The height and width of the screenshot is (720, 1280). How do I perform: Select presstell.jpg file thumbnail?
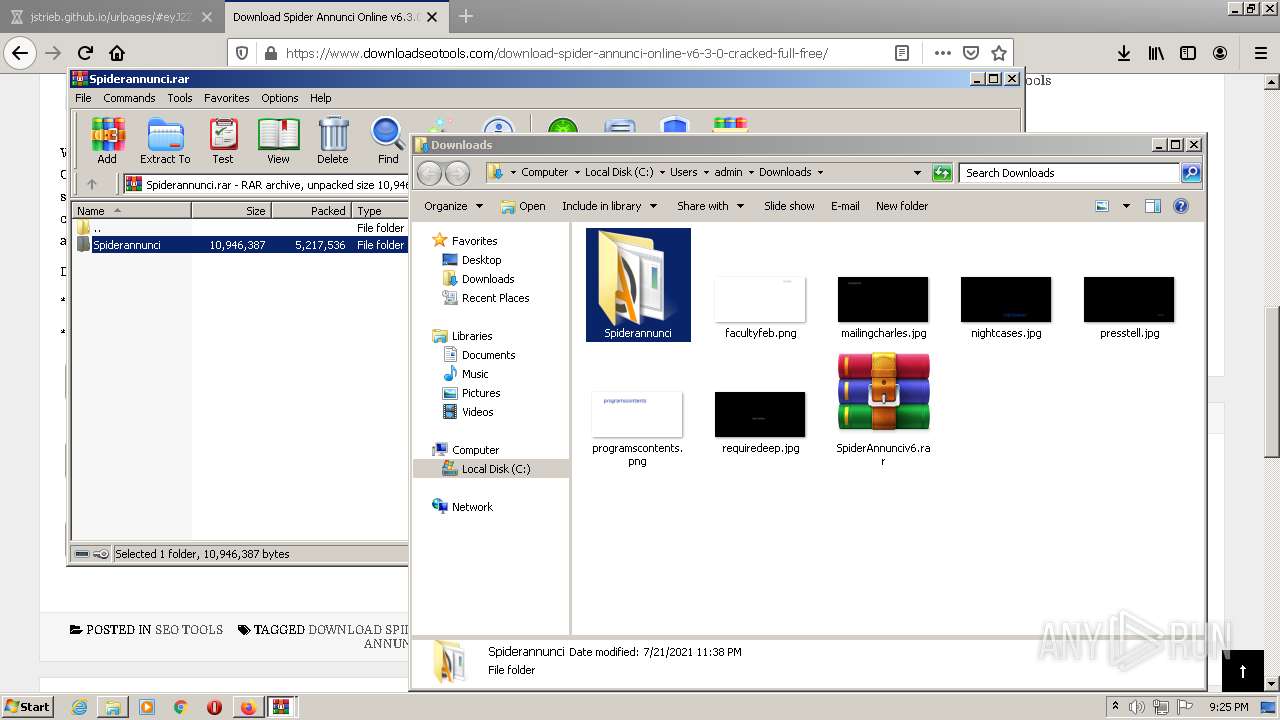[x=1129, y=307]
